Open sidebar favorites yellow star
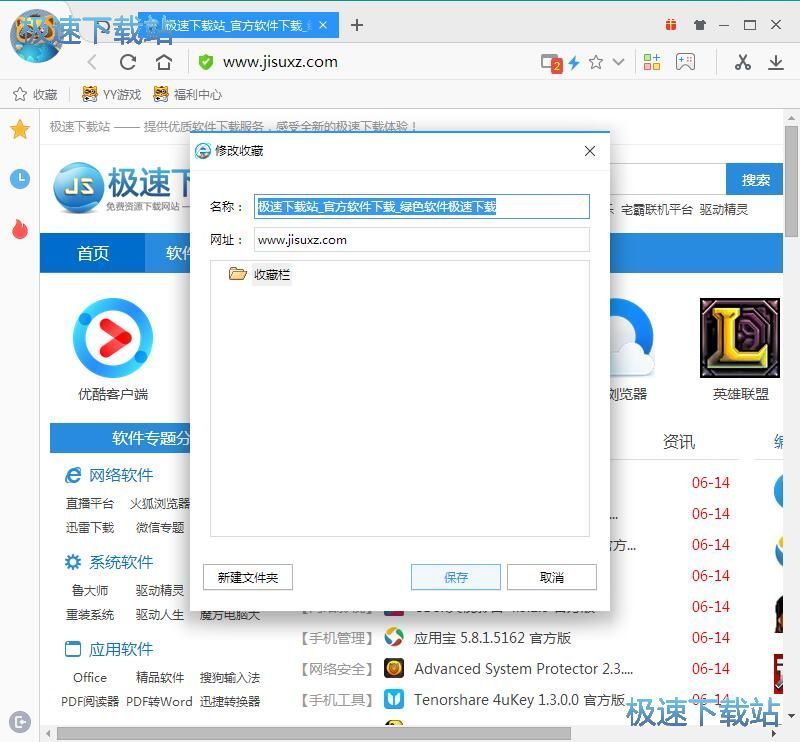The height and width of the screenshot is (742, 800). [20, 129]
